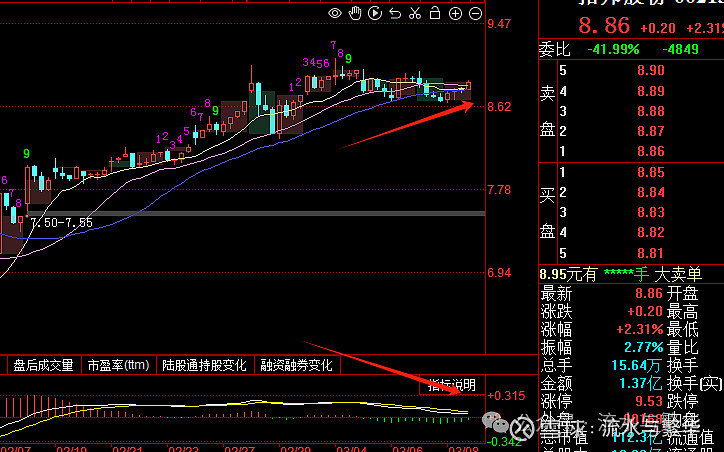Viewport: 724px width, 452px height.
Task: Select the gray horizontal support line
Action: click(256, 213)
